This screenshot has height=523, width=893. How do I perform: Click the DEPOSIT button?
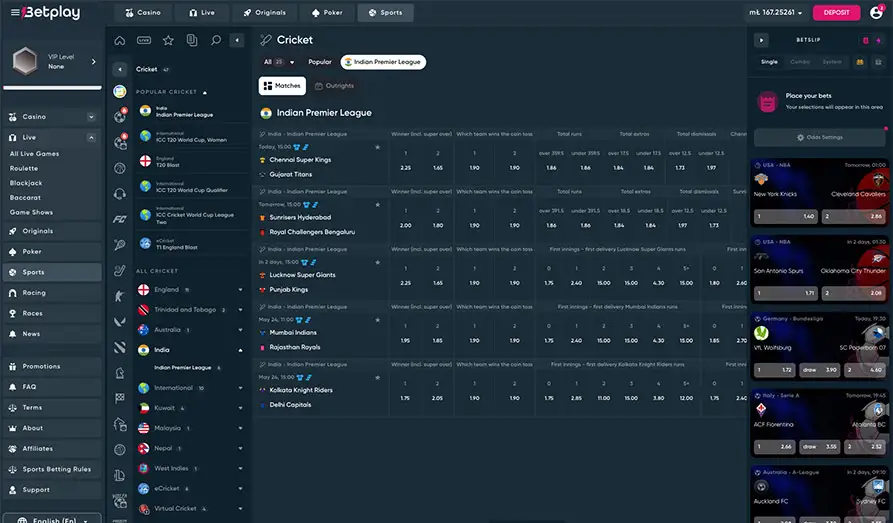tap(837, 13)
